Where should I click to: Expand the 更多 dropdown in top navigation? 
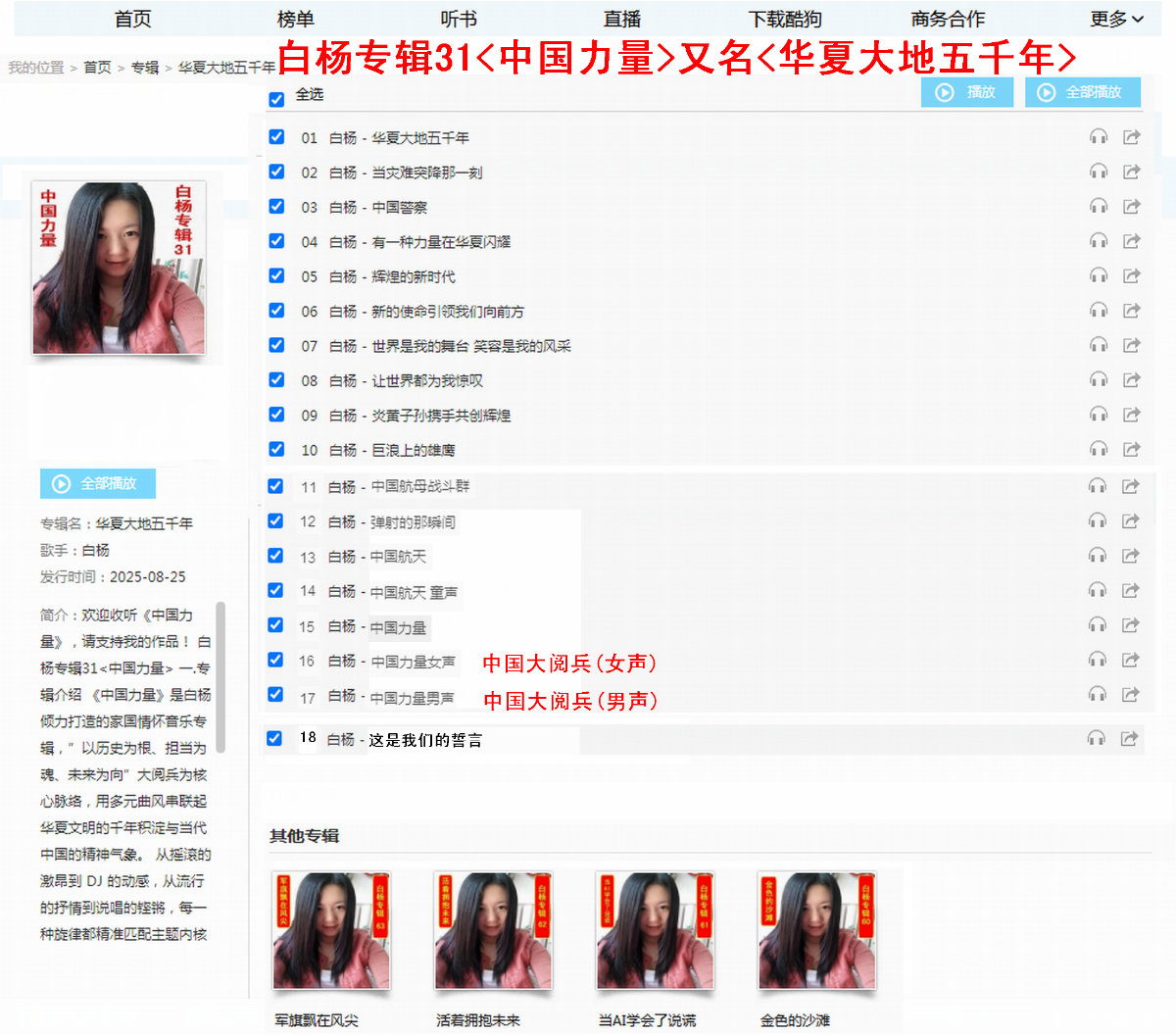[x=1116, y=19]
